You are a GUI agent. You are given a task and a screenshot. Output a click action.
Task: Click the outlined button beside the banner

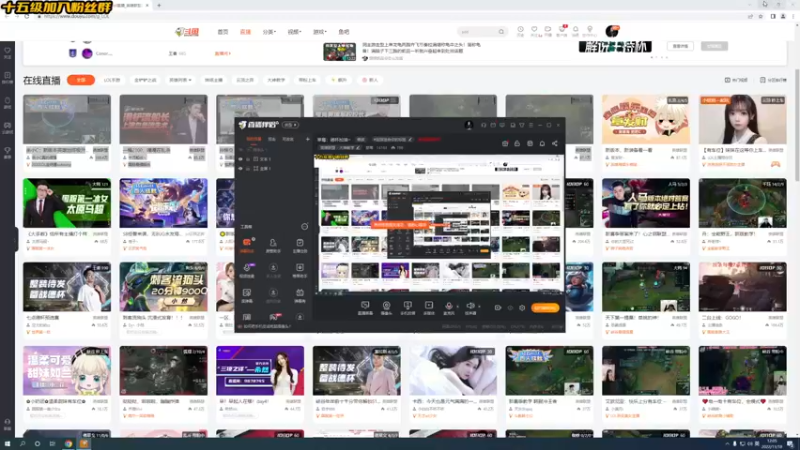[x=680, y=46]
